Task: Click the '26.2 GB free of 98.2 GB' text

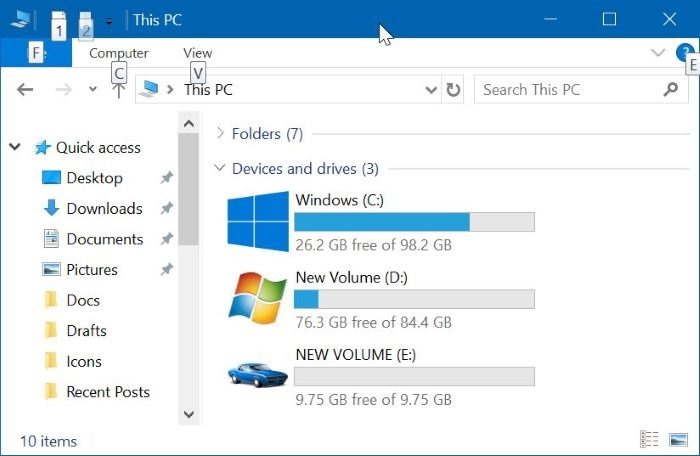Action: click(373, 245)
